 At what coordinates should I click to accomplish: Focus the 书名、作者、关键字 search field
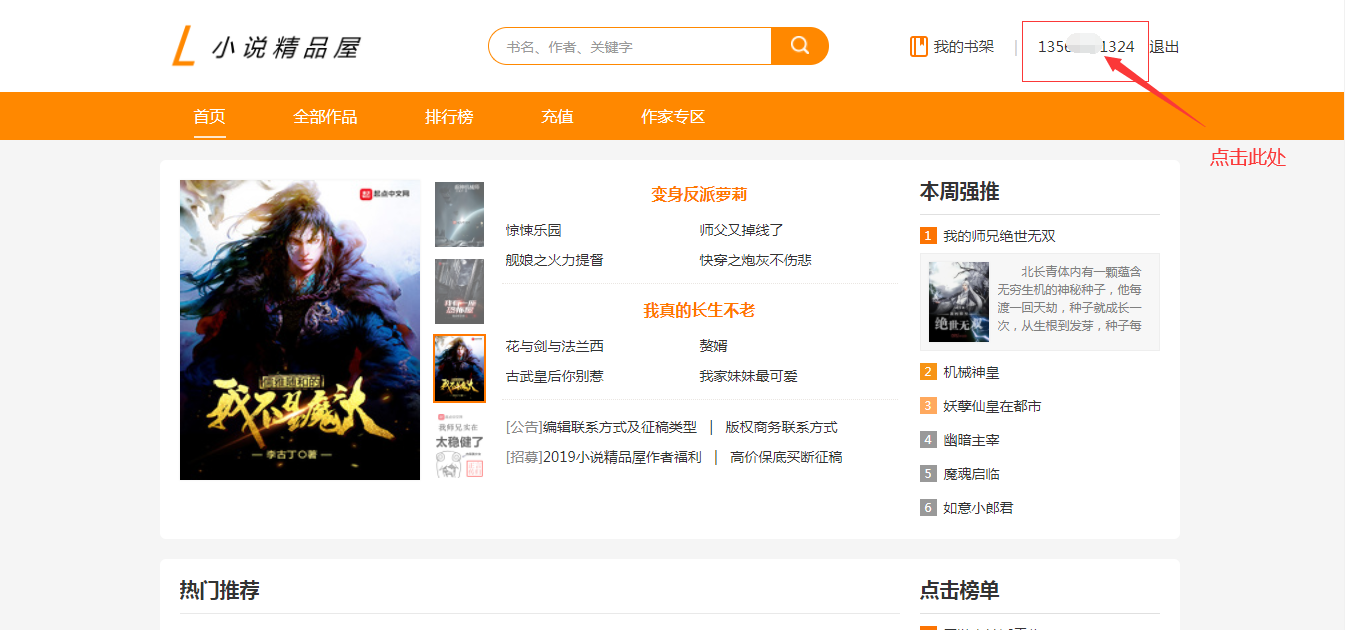coord(630,46)
